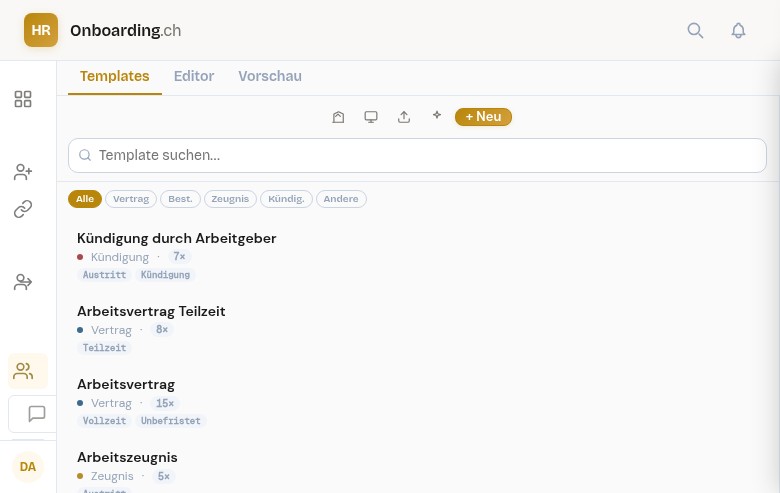Image resolution: width=780 pixels, height=493 pixels.
Task: Click the add person sidebar icon
Action: coord(23,172)
